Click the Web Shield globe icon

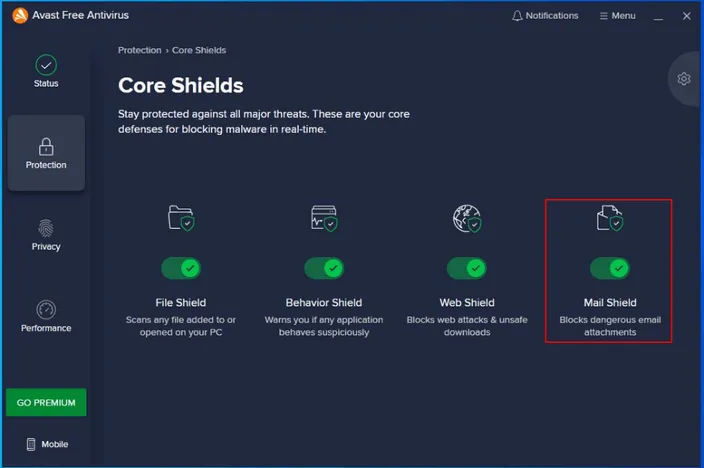(x=467, y=218)
